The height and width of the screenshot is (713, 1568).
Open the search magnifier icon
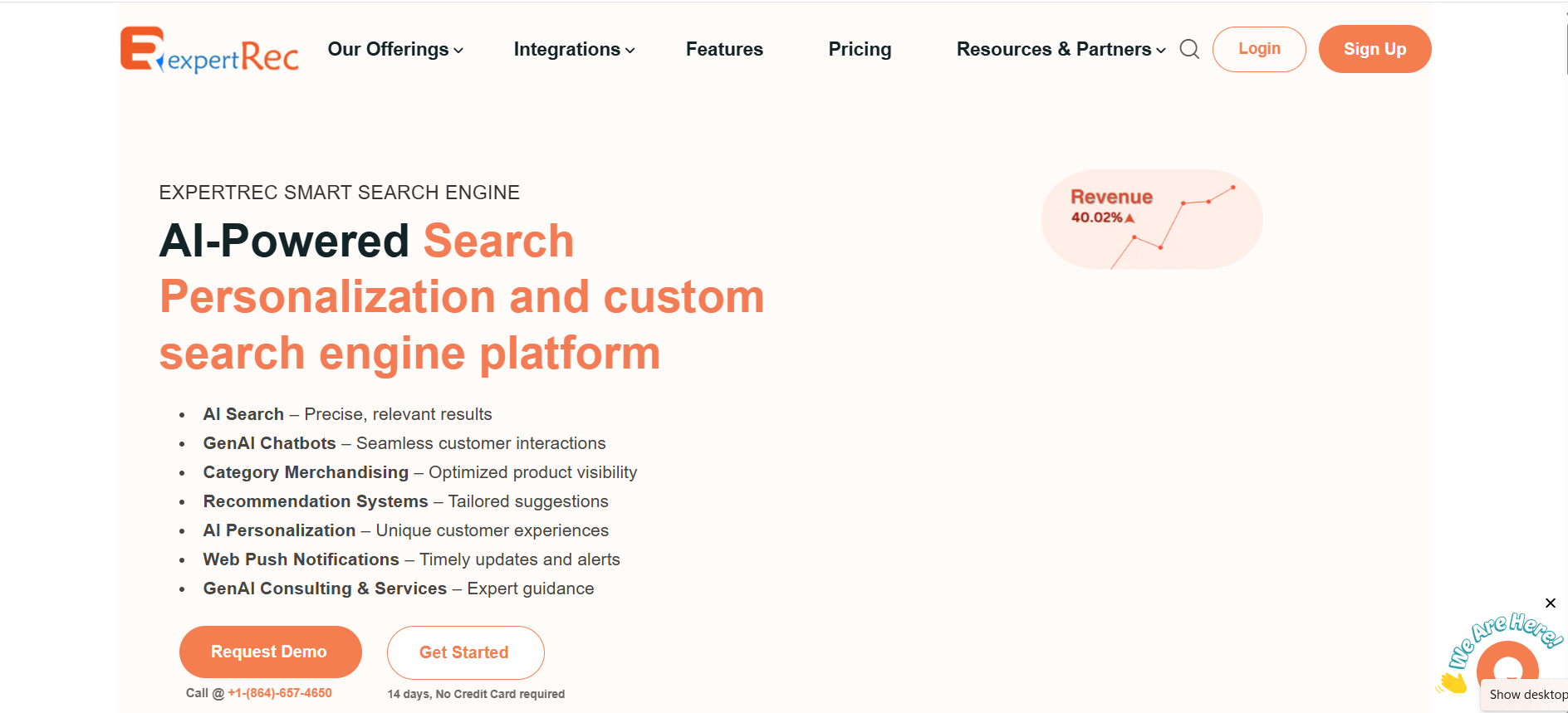click(1189, 49)
